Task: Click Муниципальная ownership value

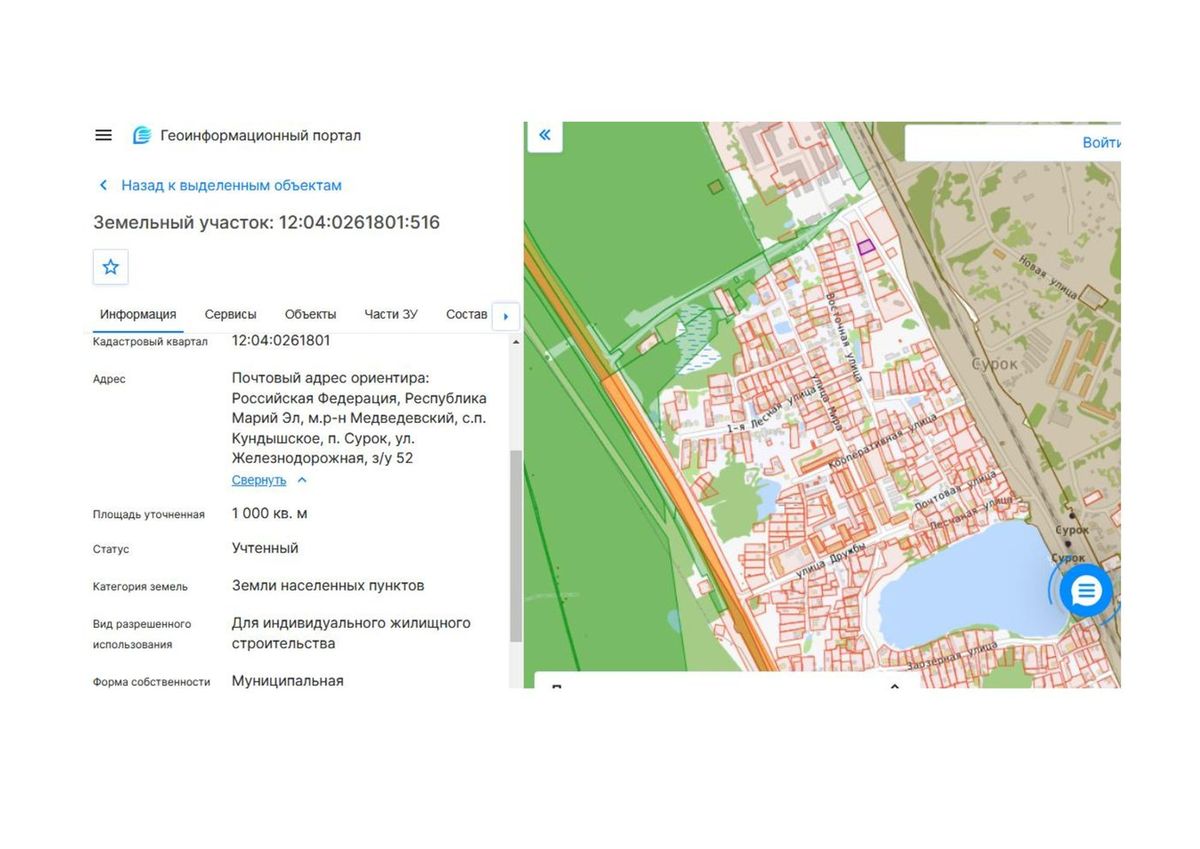Action: tap(288, 680)
